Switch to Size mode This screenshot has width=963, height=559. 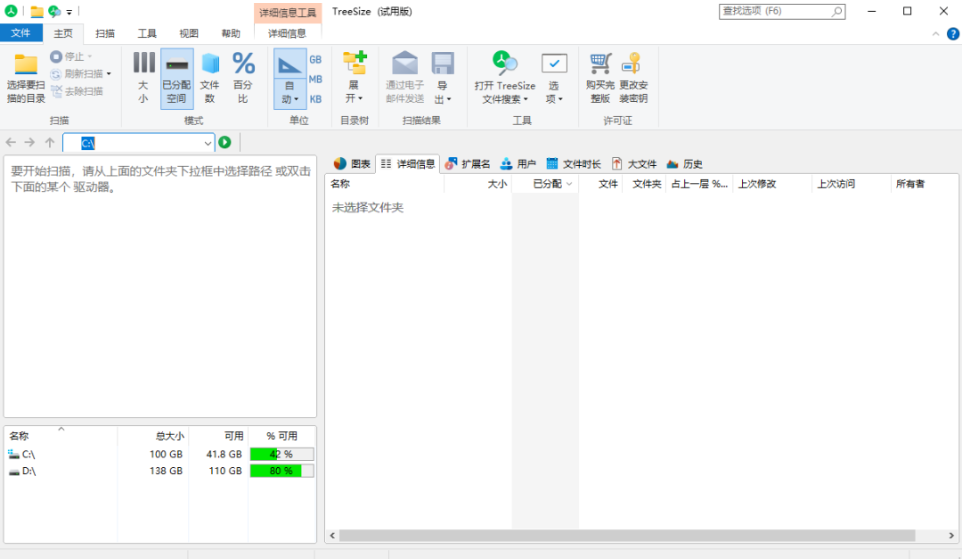(143, 78)
